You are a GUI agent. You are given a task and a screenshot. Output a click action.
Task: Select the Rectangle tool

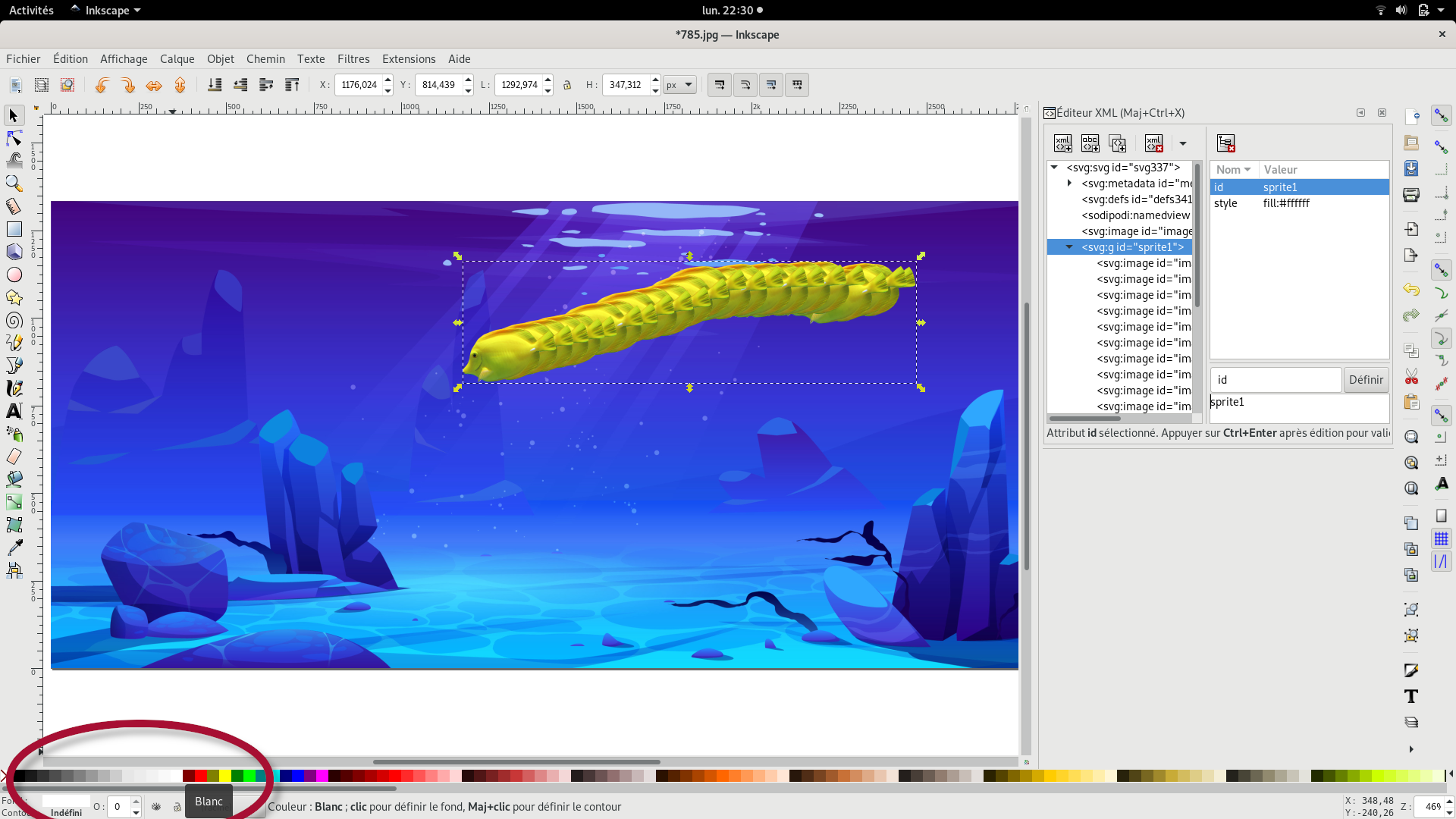[14, 229]
